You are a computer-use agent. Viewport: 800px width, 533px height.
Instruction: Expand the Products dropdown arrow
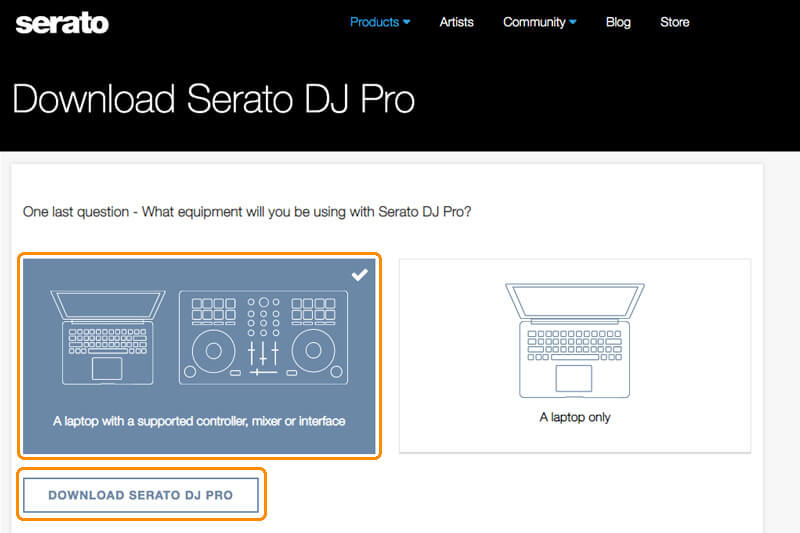[x=407, y=22]
